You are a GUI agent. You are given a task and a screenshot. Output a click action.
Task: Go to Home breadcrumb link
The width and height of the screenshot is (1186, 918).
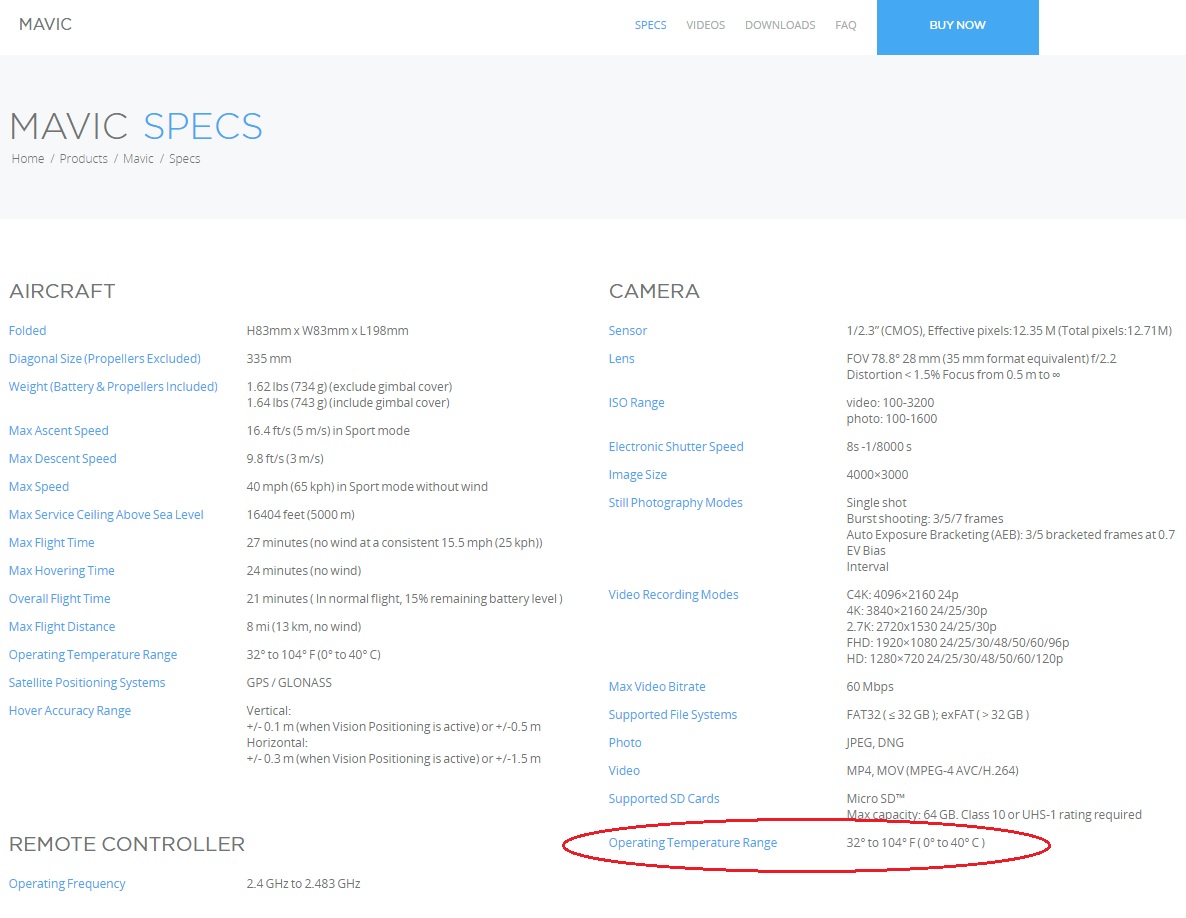[x=28, y=159]
